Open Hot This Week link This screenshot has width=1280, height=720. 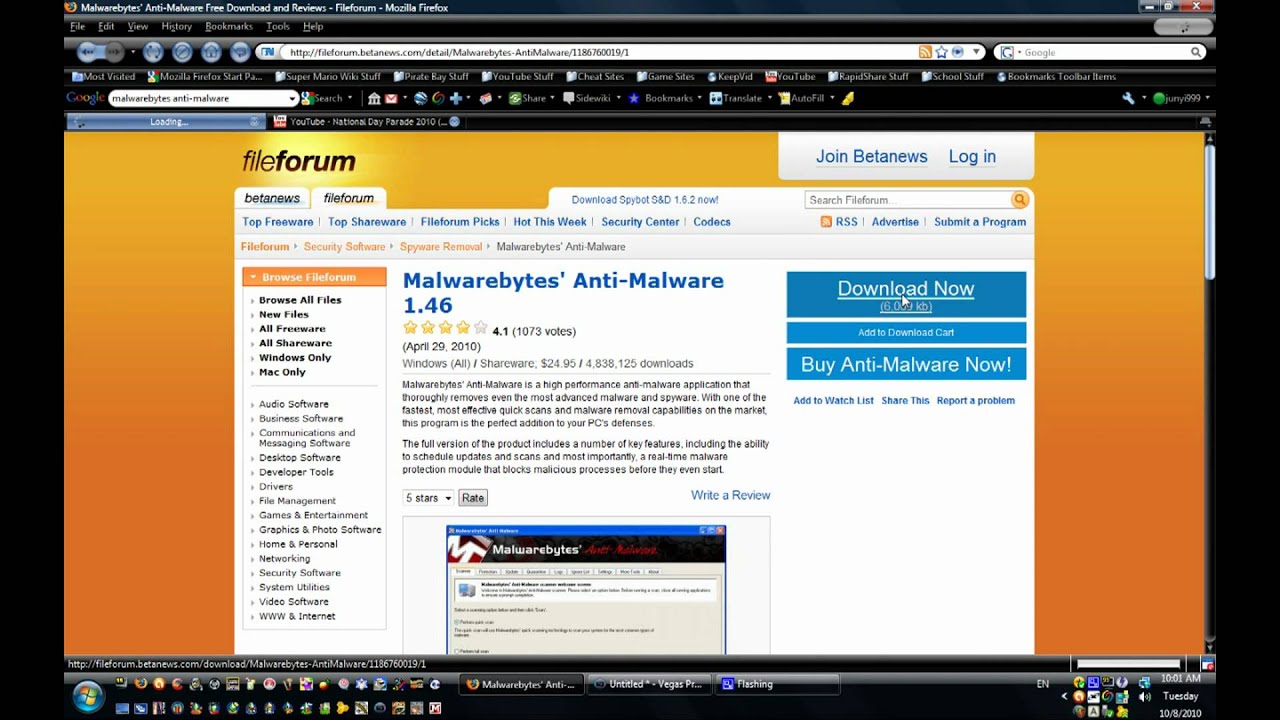[550, 222]
